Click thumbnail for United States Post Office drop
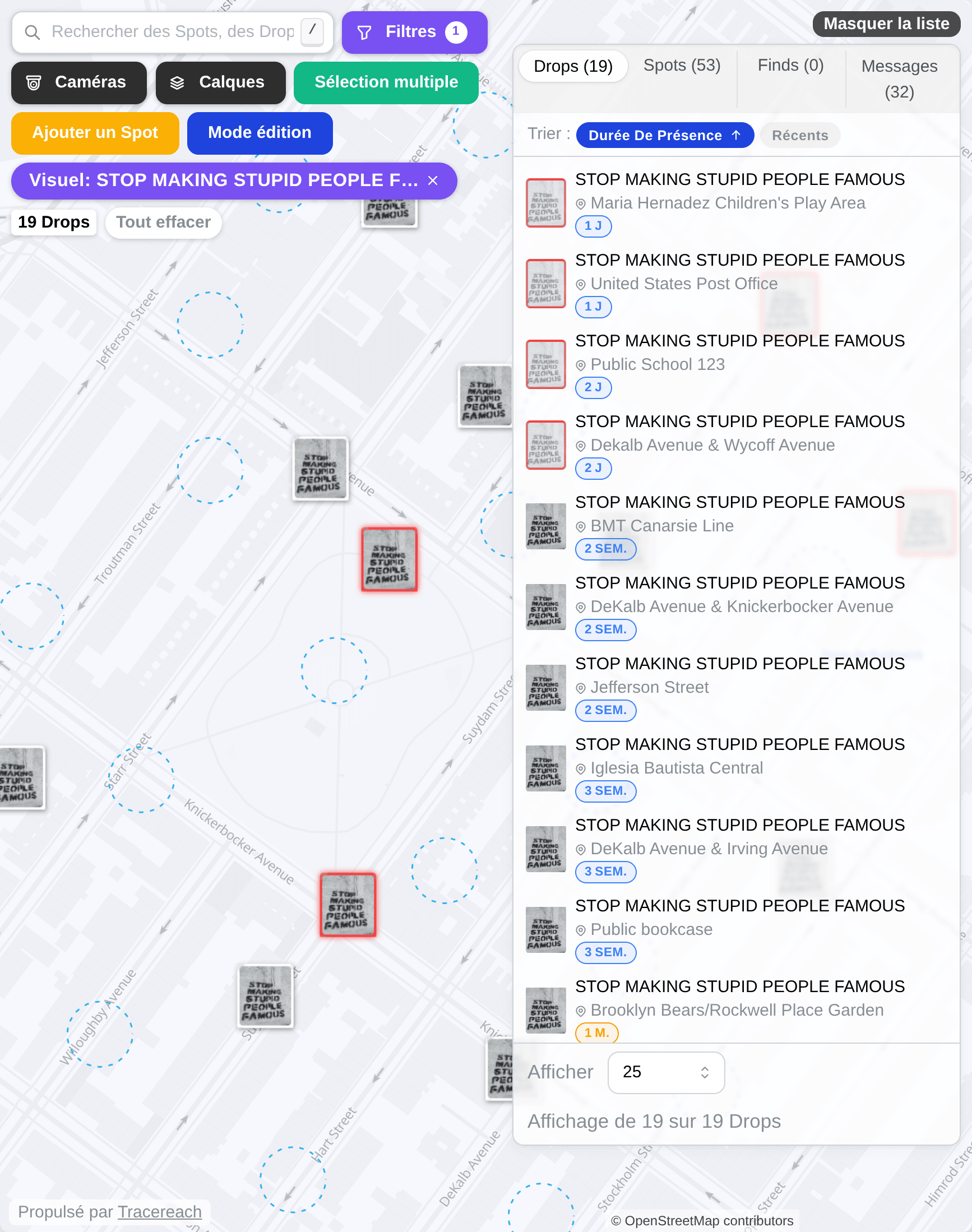The height and width of the screenshot is (1232, 972). (x=546, y=284)
